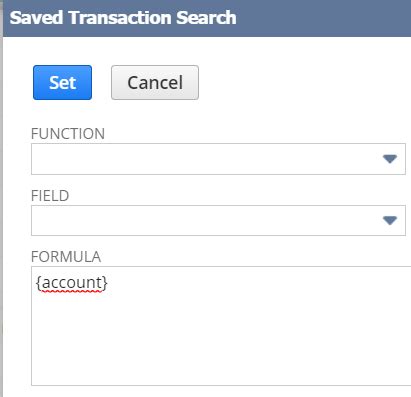Open the empty FUNCTION combo box
Viewport: 411px width, 397px height.
point(218,159)
